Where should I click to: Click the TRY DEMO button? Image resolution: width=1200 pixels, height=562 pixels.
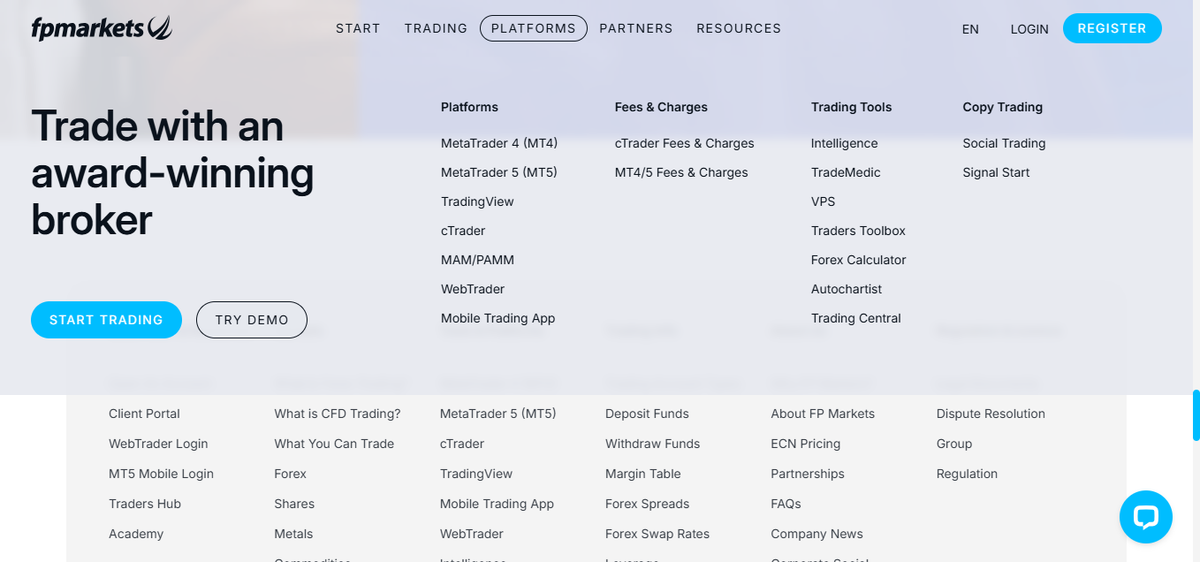click(252, 320)
